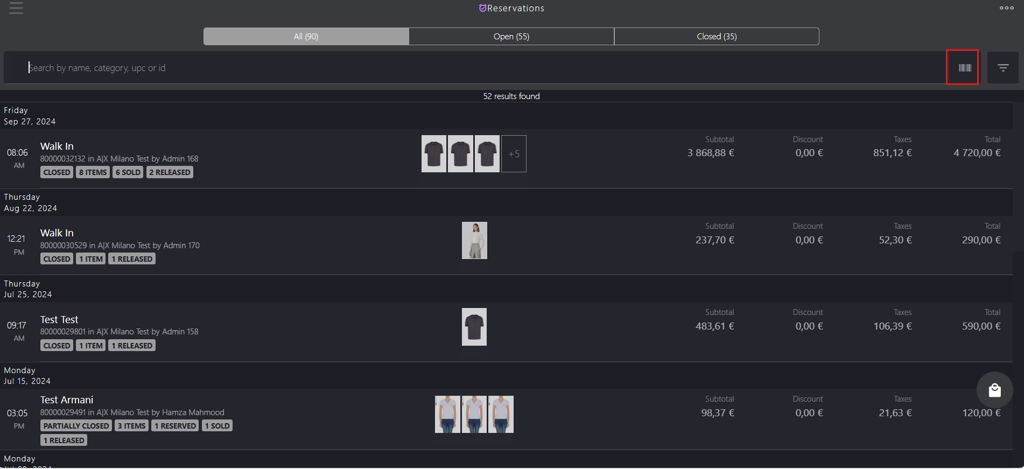Click the PARTIALLY CLOSED status badge

(x=76, y=426)
